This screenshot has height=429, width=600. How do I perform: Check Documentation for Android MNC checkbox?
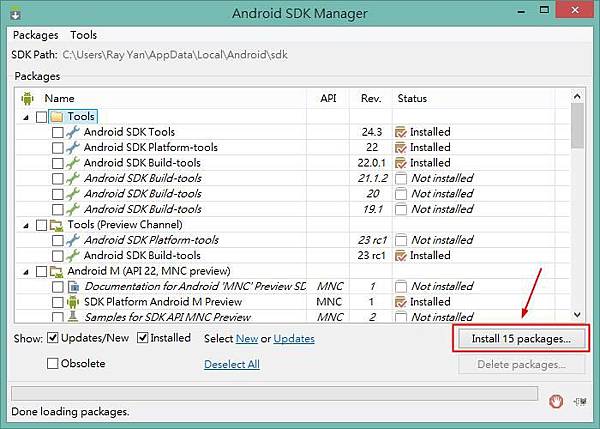58,287
